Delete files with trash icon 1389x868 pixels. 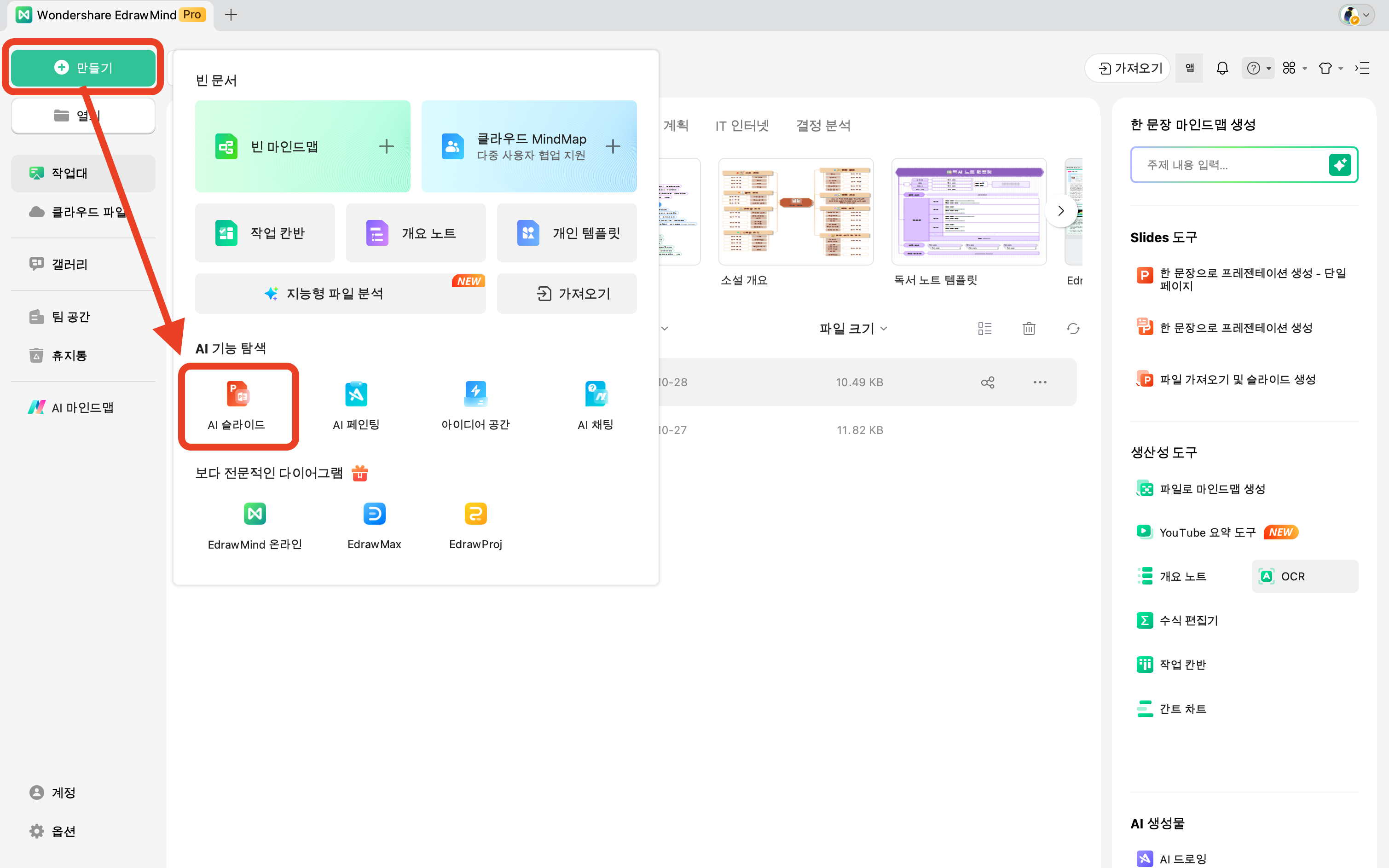[1029, 328]
